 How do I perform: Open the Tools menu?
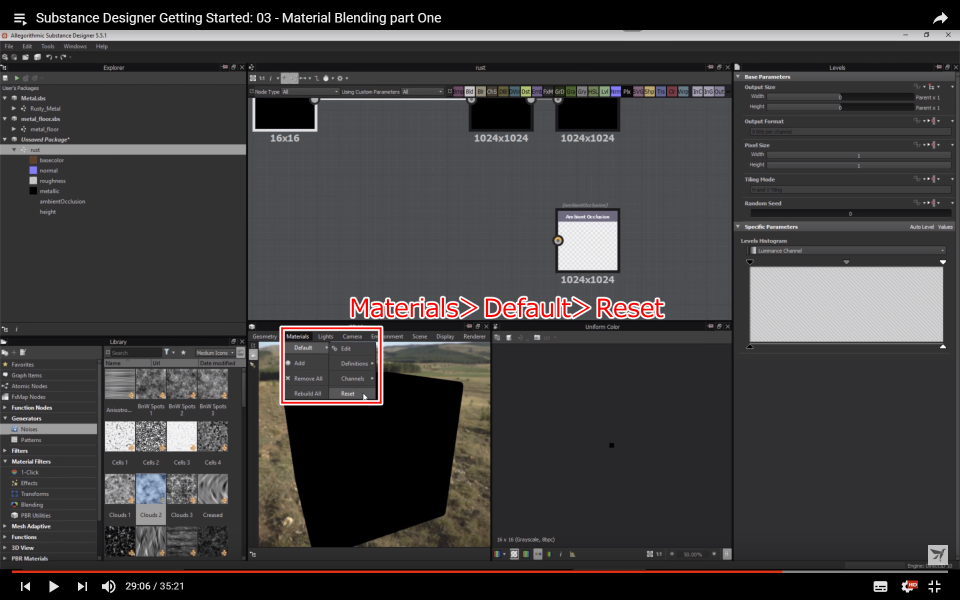click(x=48, y=47)
